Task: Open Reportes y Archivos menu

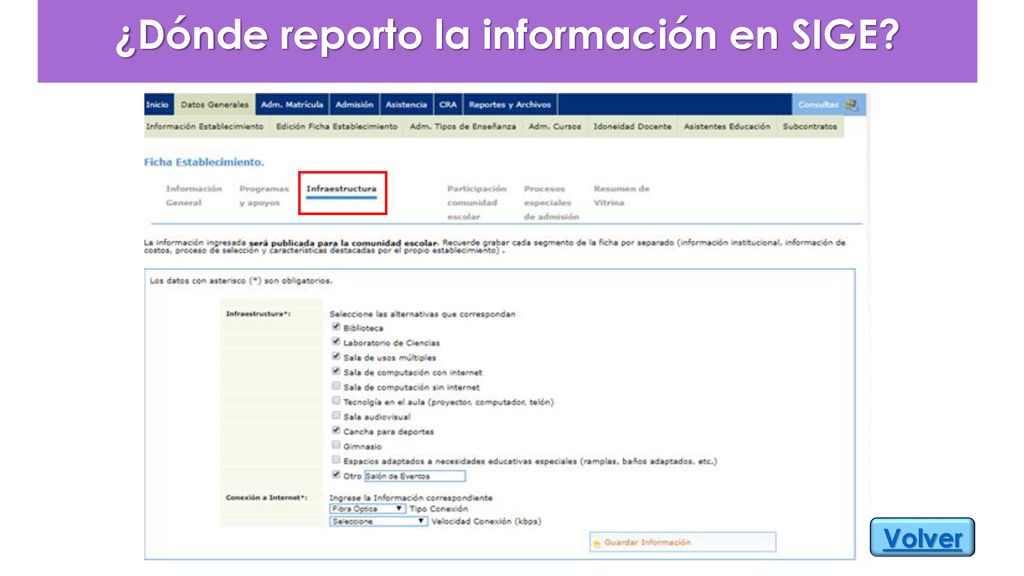Action: [510, 104]
